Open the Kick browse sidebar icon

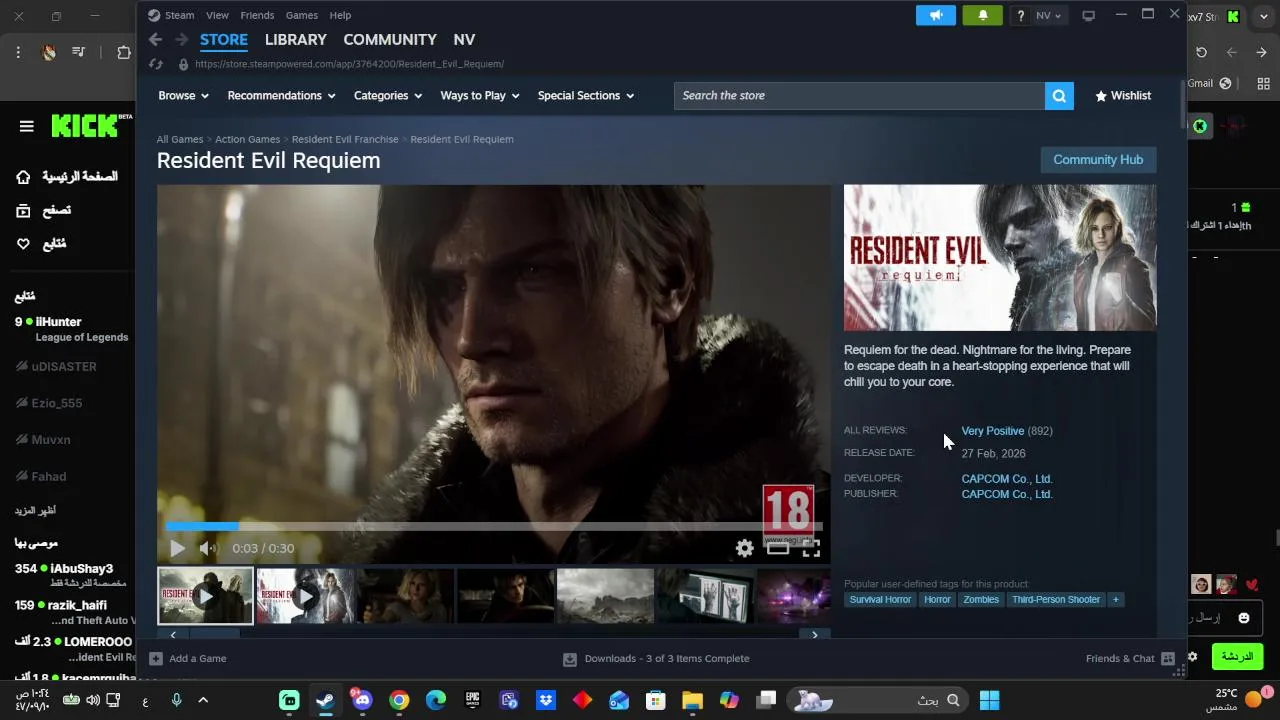point(23,210)
